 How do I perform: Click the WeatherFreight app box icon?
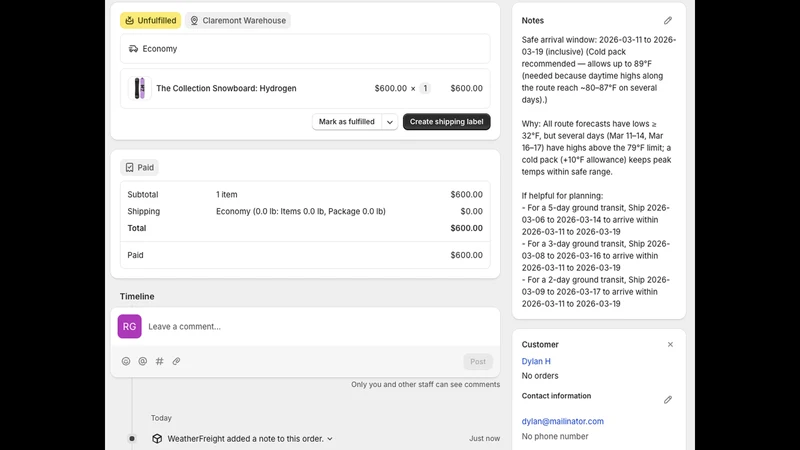click(x=157, y=439)
